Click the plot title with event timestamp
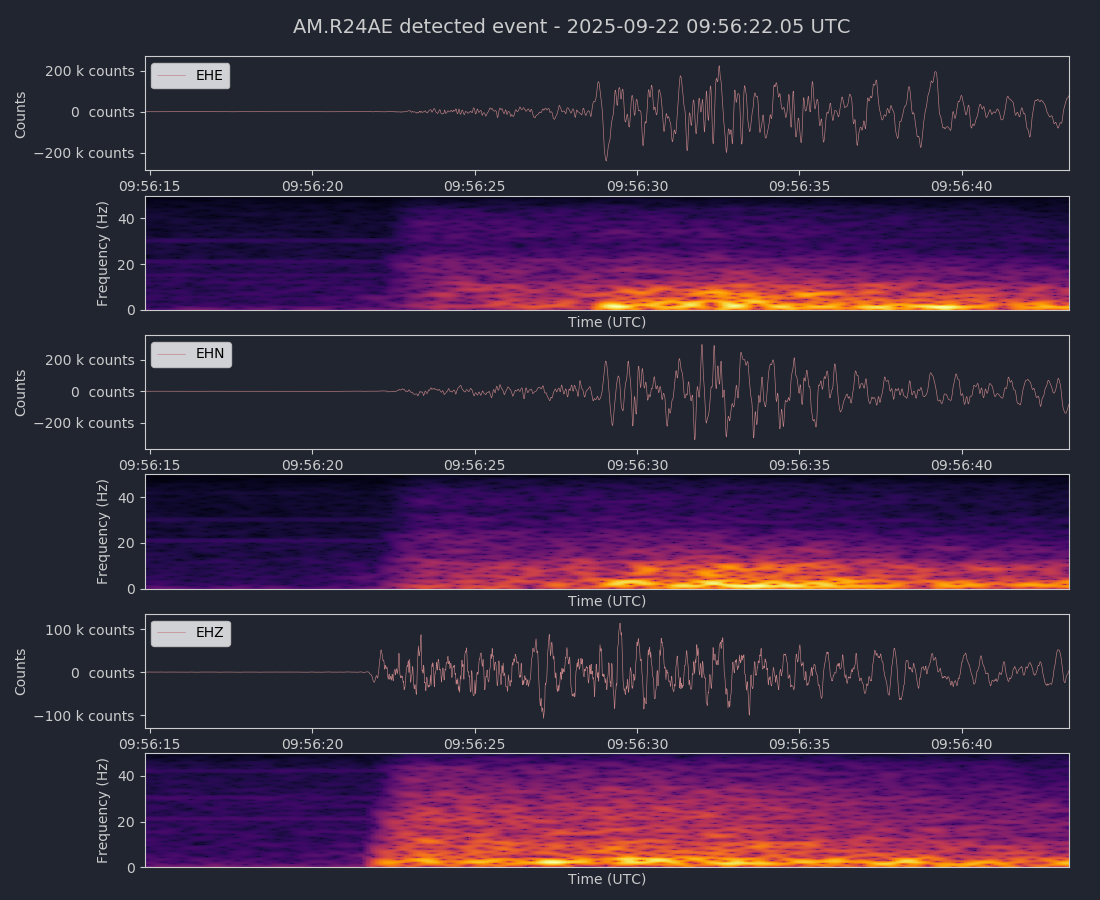1100x900 pixels. point(571,27)
